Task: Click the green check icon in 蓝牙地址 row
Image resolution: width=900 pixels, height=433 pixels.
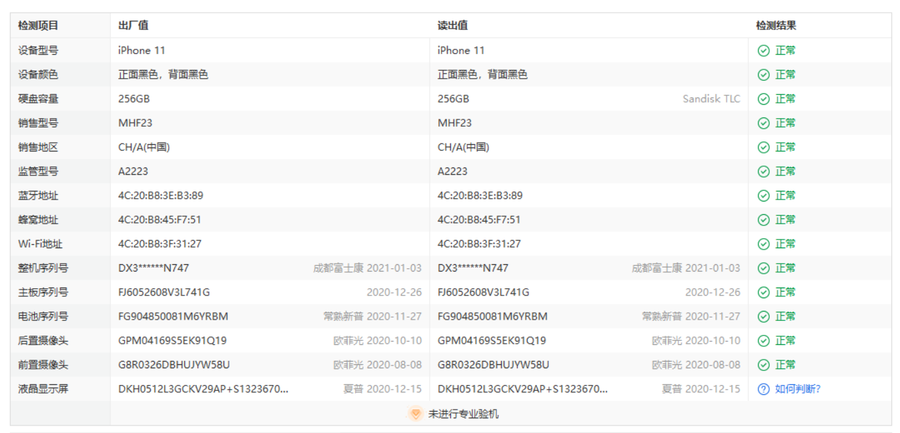Action: point(763,196)
